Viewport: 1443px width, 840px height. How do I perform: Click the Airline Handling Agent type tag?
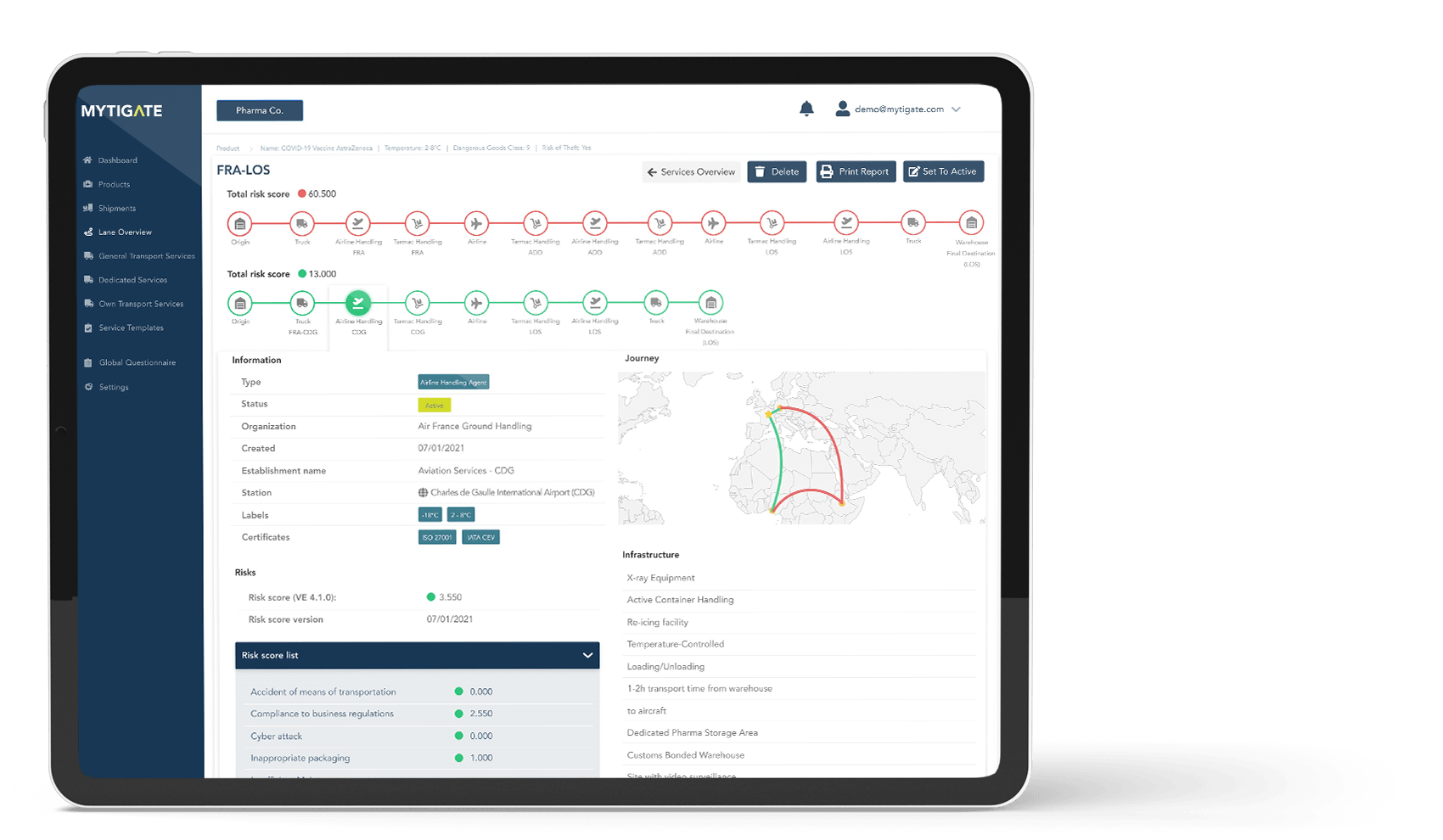tap(453, 383)
